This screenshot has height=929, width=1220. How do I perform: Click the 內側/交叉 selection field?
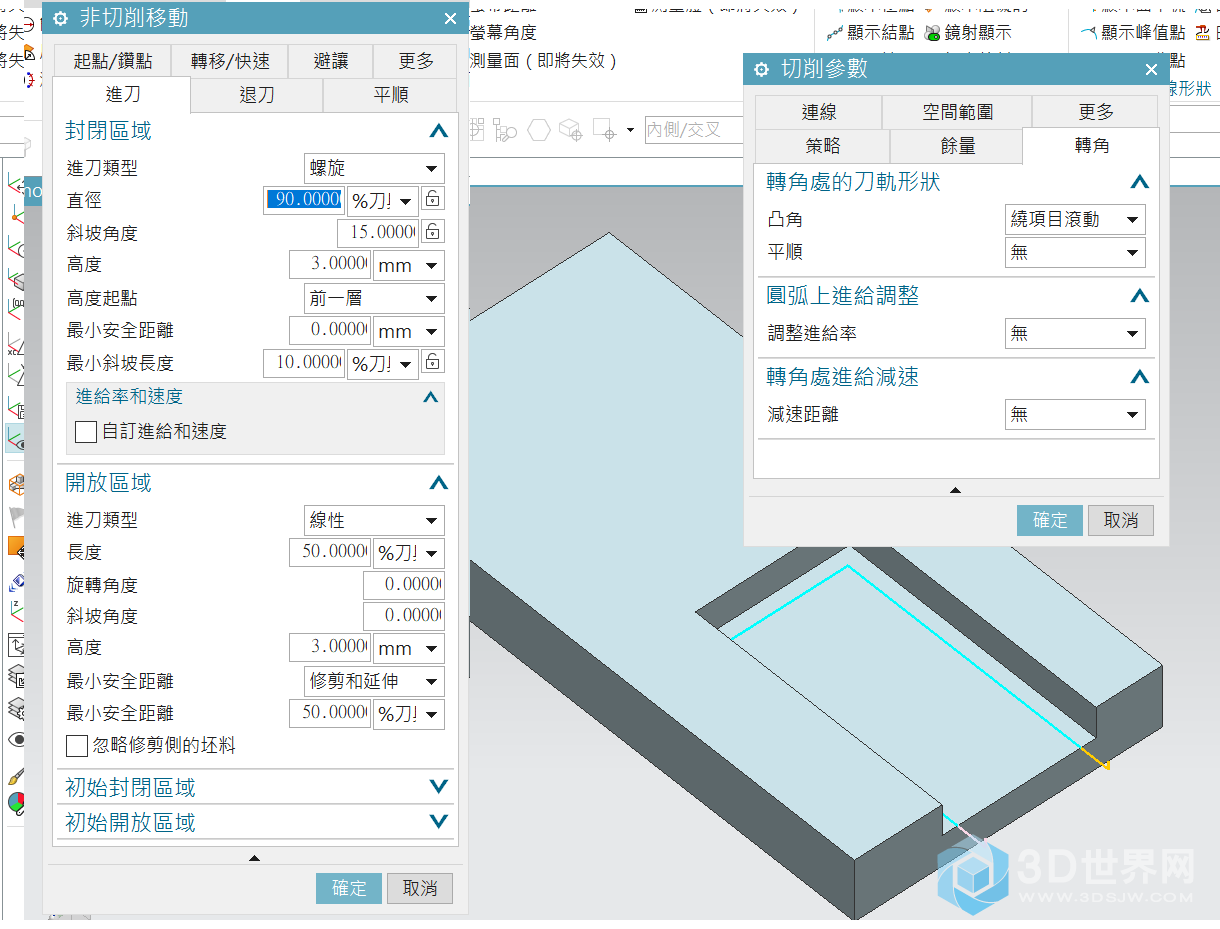coord(694,130)
